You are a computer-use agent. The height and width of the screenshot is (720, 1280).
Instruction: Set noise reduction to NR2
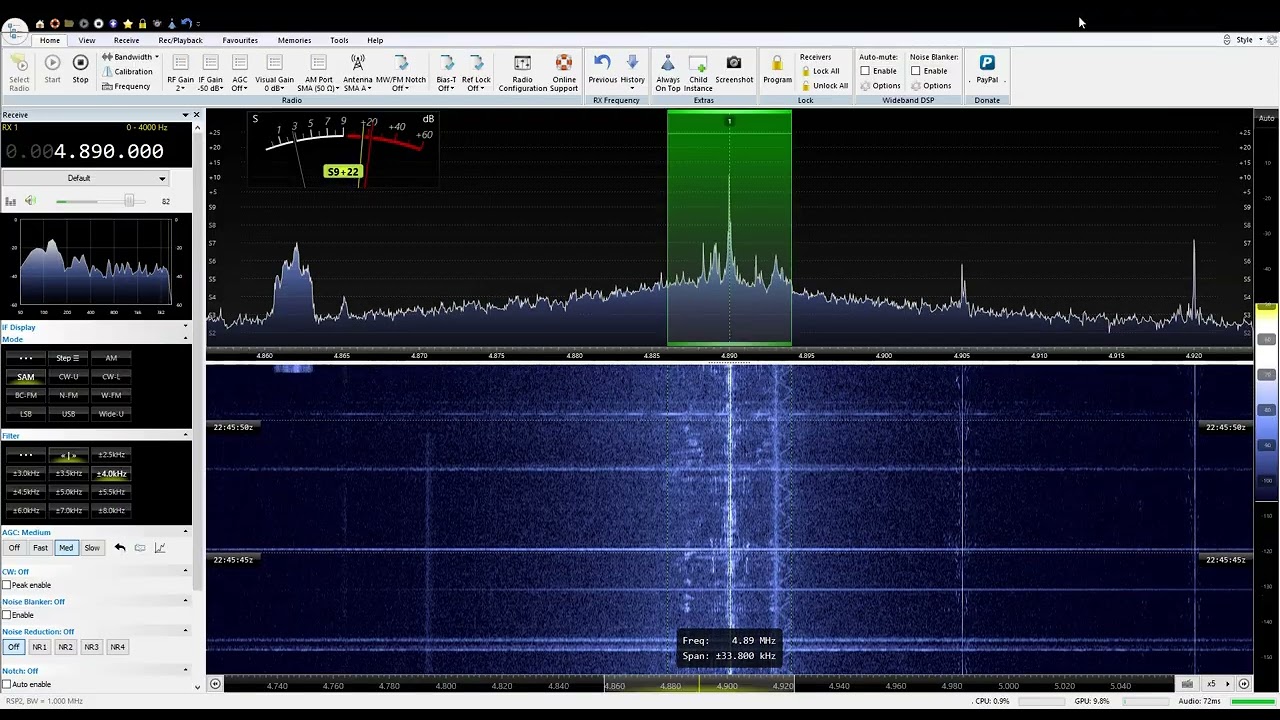tap(65, 647)
